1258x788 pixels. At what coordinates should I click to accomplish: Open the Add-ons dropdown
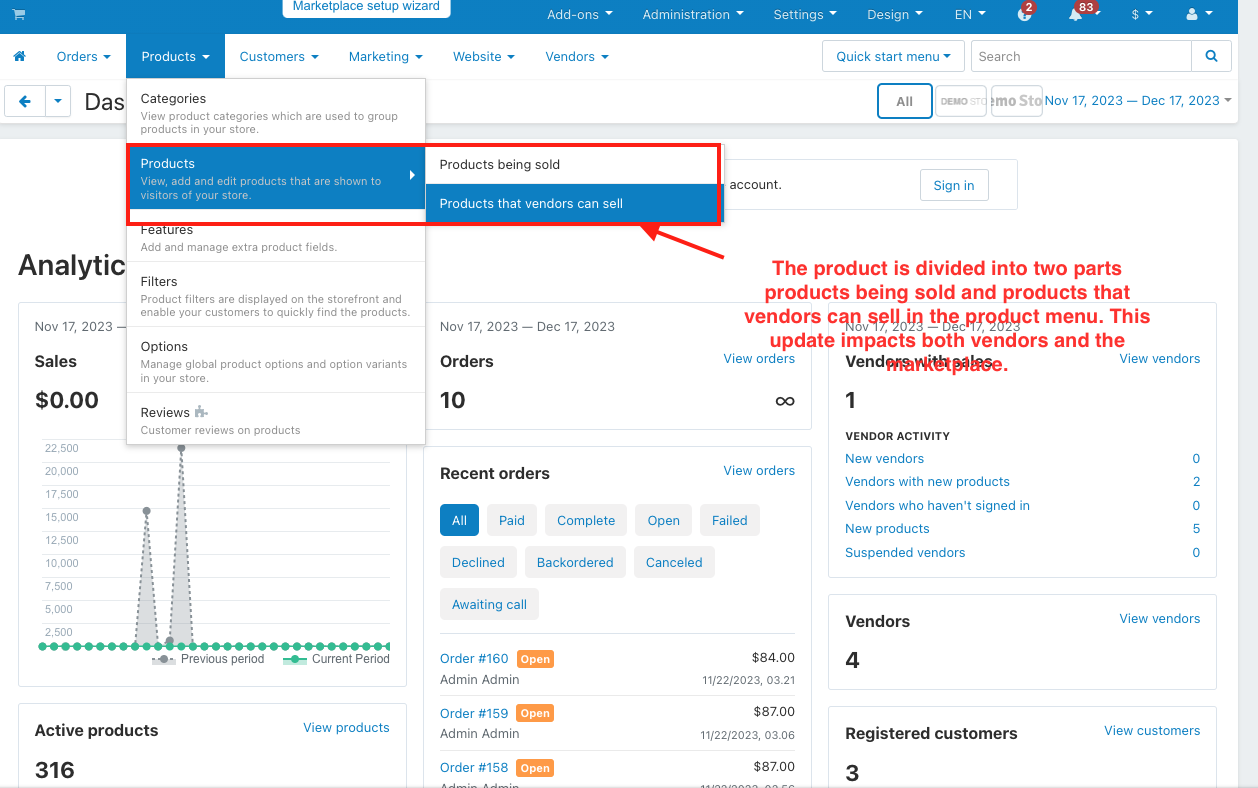pyautogui.click(x=580, y=14)
